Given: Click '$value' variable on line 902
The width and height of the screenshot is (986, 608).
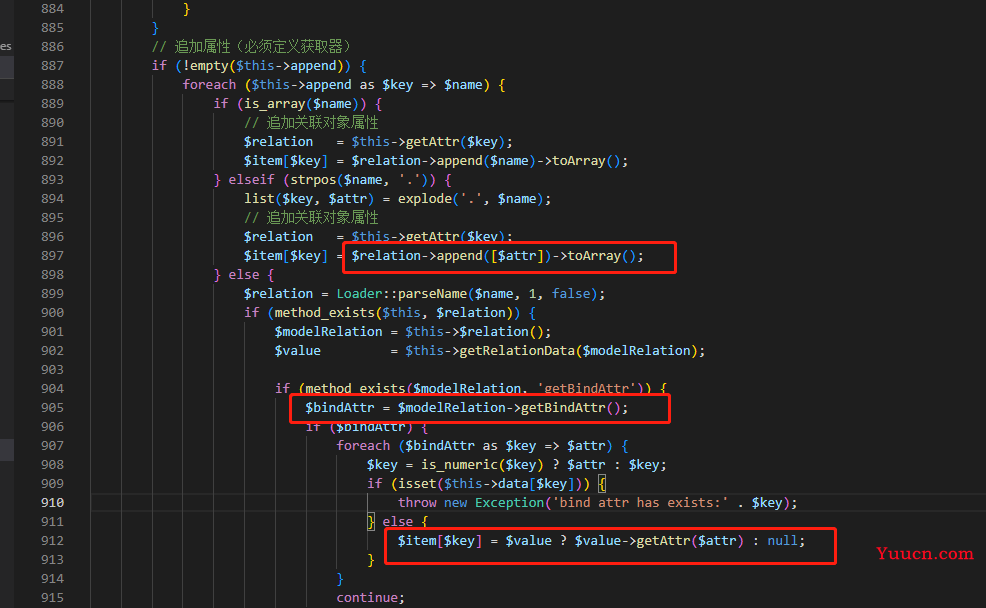Looking at the screenshot, I should tap(297, 351).
